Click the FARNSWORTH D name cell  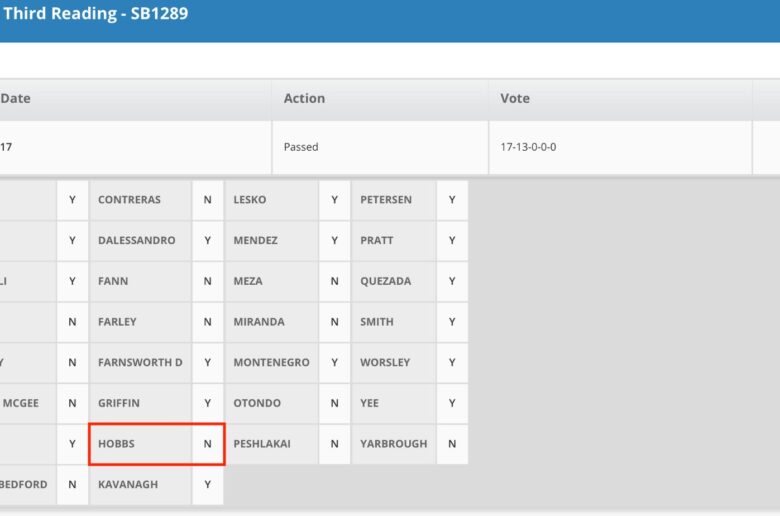(140, 363)
